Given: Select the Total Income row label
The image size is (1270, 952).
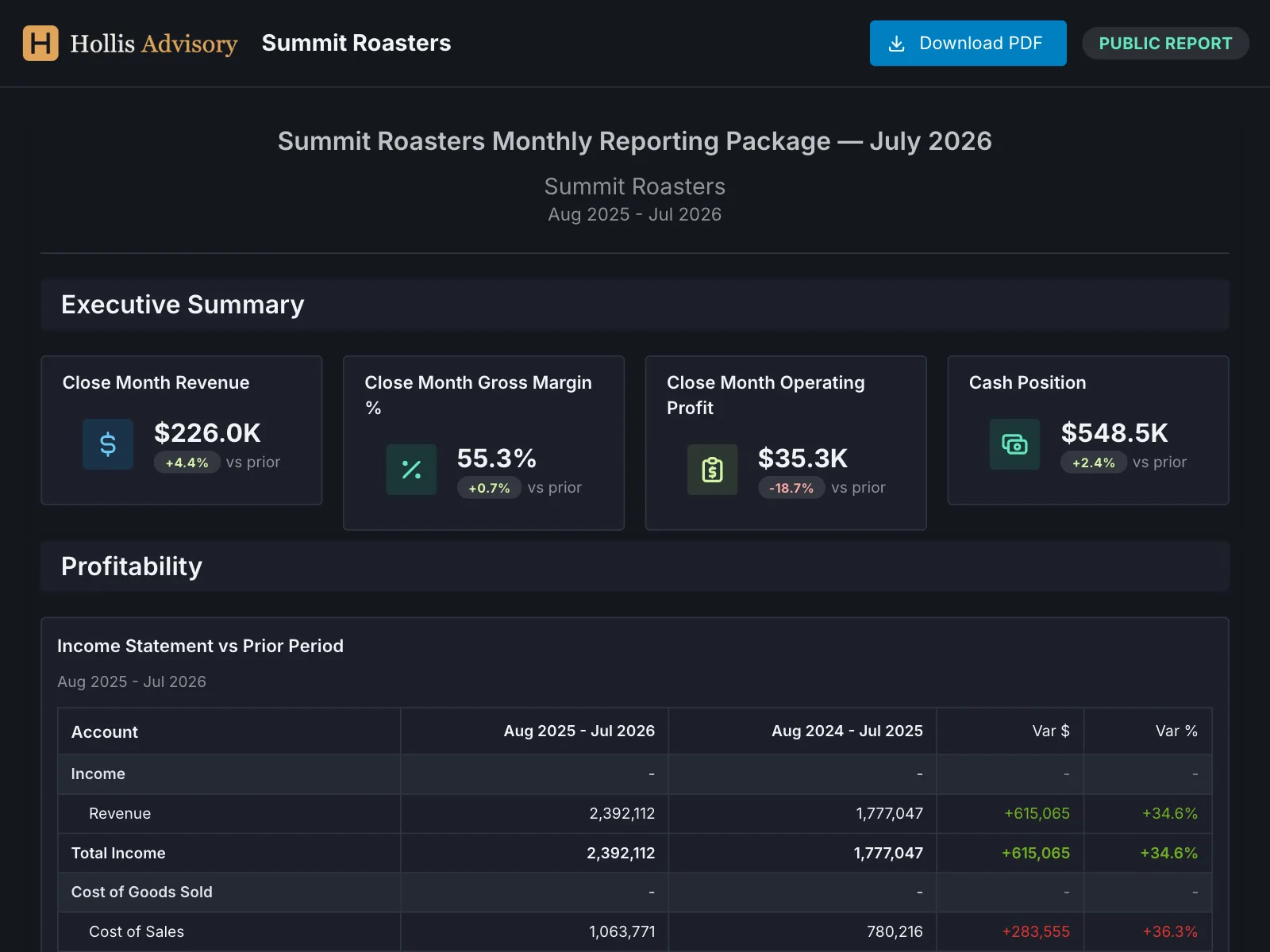Looking at the screenshot, I should point(118,853).
